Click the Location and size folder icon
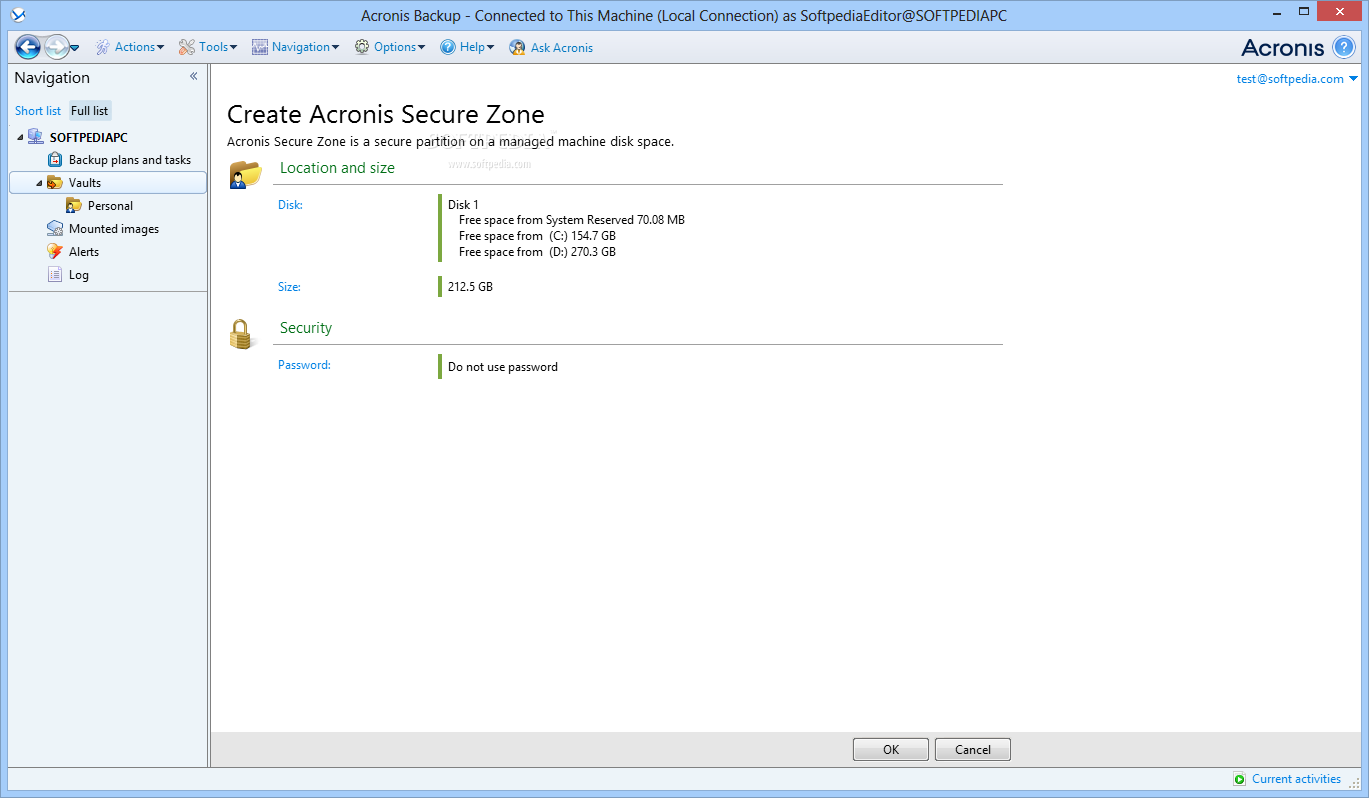This screenshot has height=798, width=1369. pyautogui.click(x=244, y=174)
